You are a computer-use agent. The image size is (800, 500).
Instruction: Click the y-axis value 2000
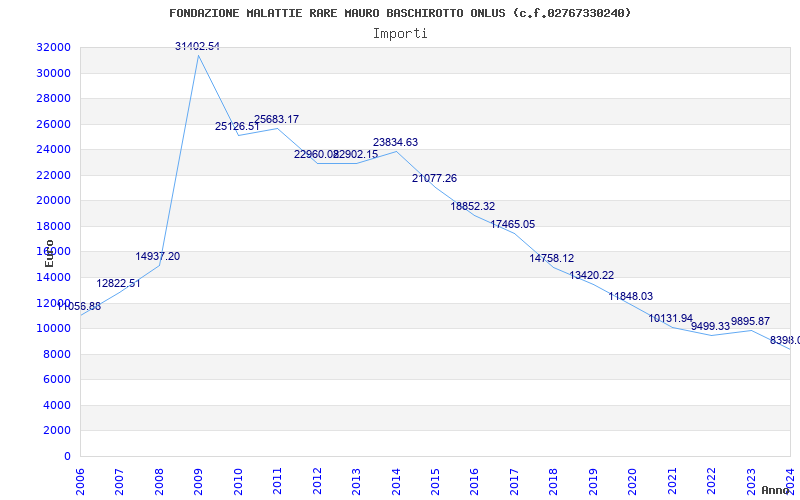point(56,431)
